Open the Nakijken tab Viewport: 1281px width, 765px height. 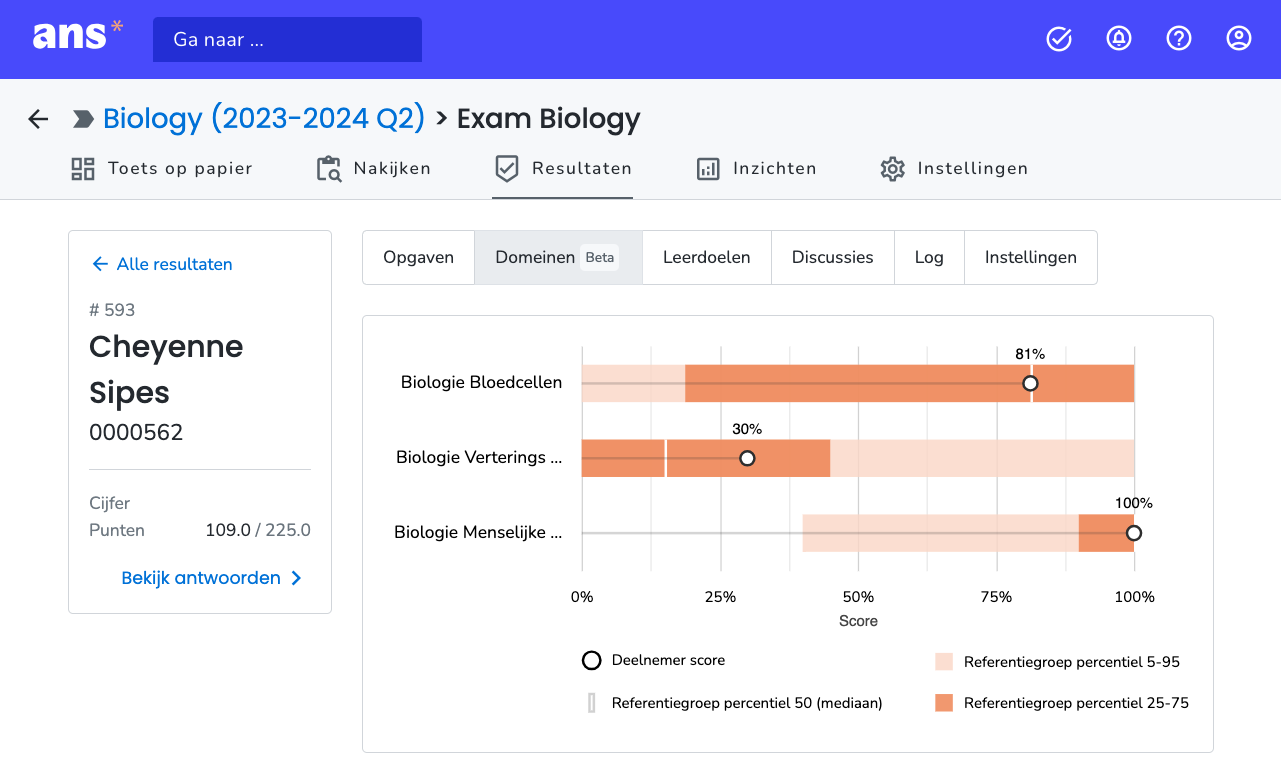[373, 169]
